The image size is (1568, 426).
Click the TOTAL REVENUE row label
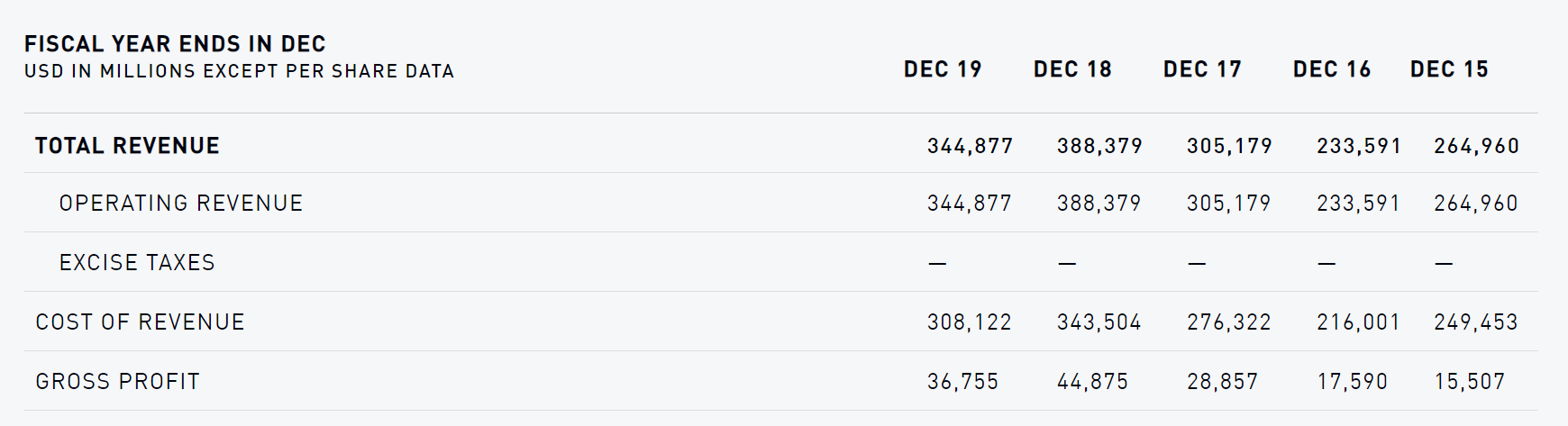click(x=127, y=146)
